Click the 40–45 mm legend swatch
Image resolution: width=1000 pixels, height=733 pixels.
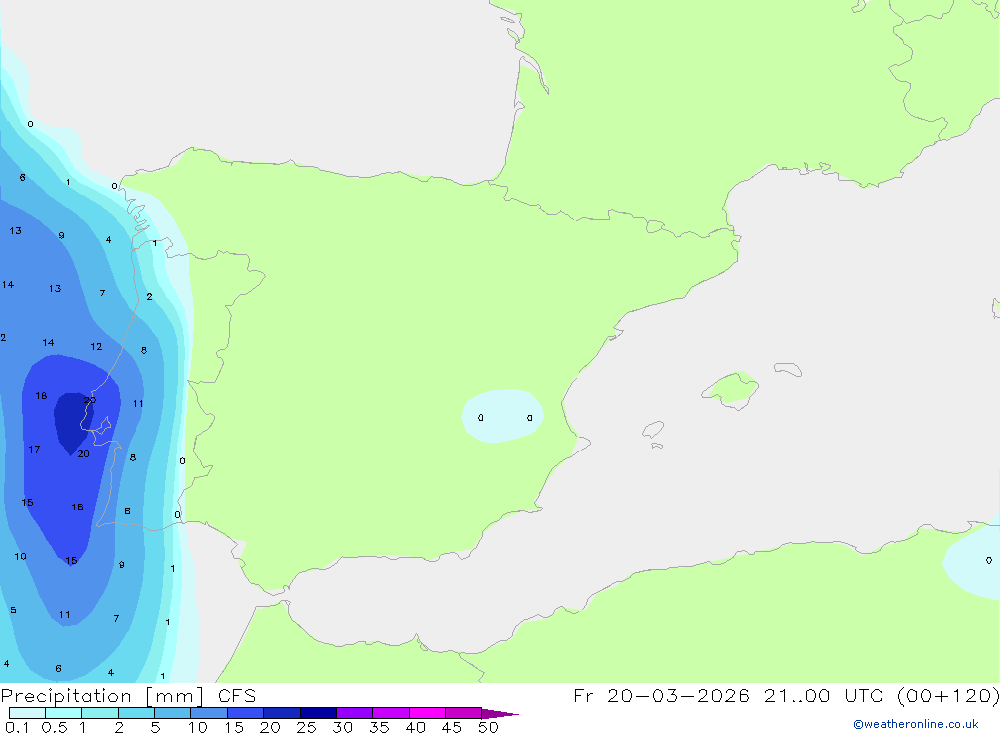pyautogui.click(x=427, y=713)
